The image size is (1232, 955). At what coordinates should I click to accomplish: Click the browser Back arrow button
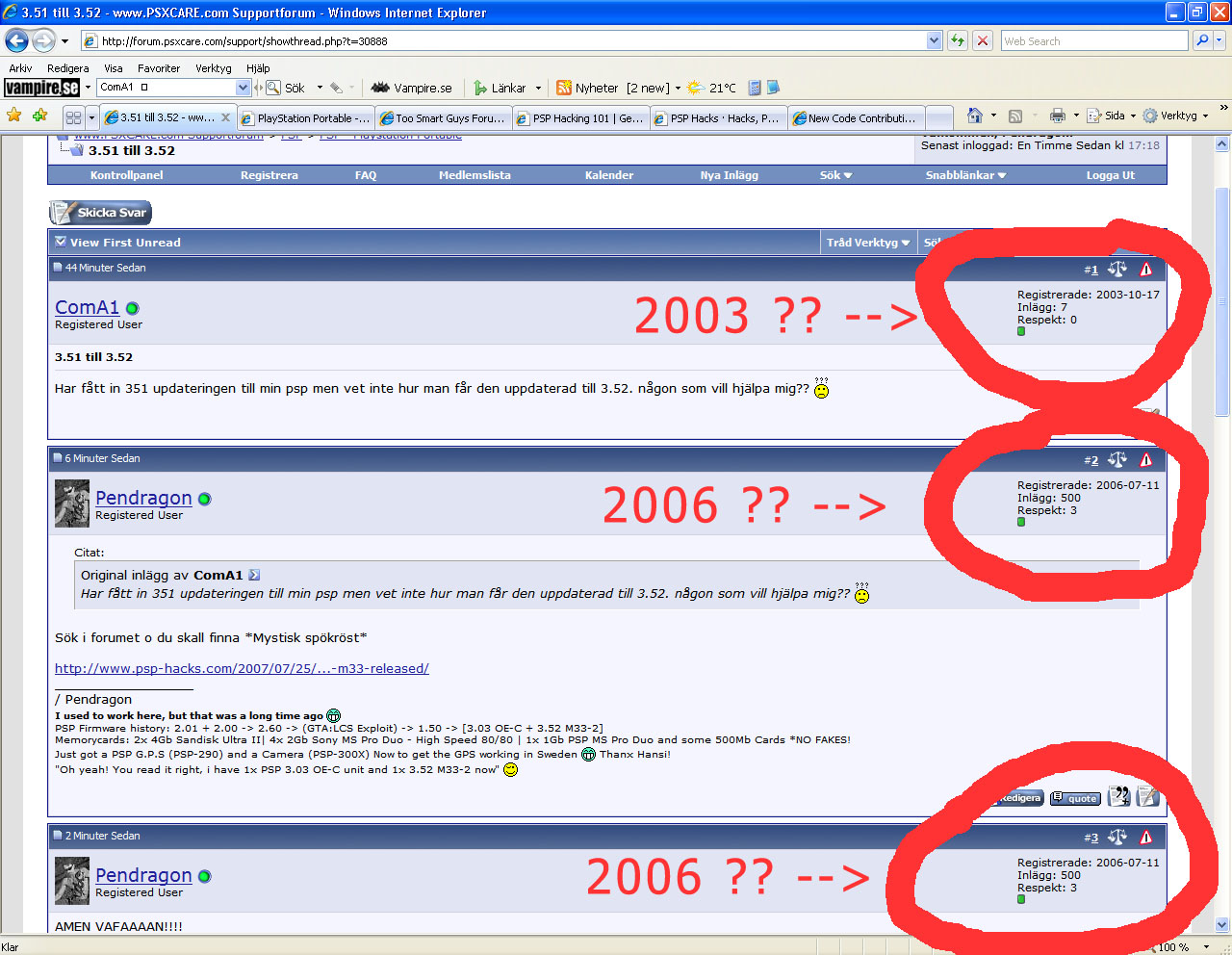point(17,41)
